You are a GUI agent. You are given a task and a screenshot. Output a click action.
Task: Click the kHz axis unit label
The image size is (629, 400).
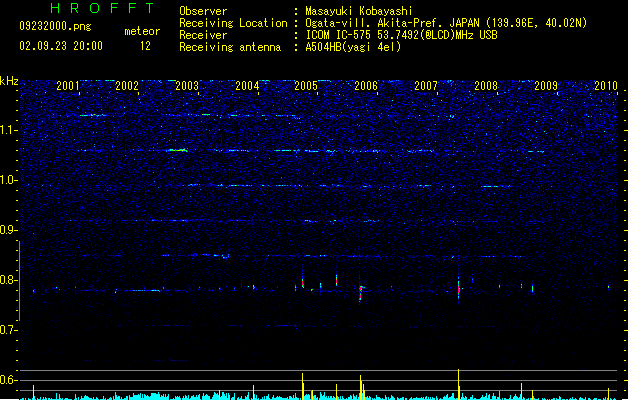tap(9, 81)
